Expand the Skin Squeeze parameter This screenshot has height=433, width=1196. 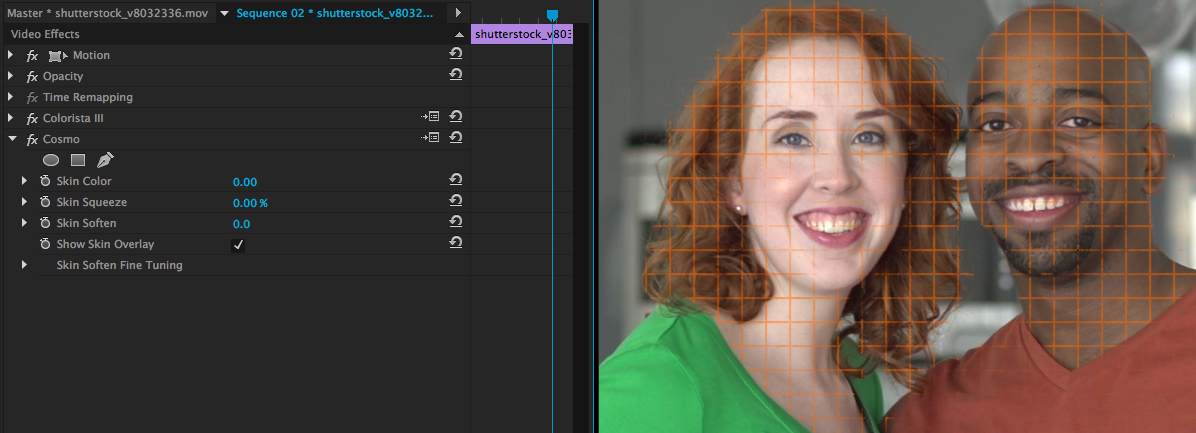(x=24, y=202)
